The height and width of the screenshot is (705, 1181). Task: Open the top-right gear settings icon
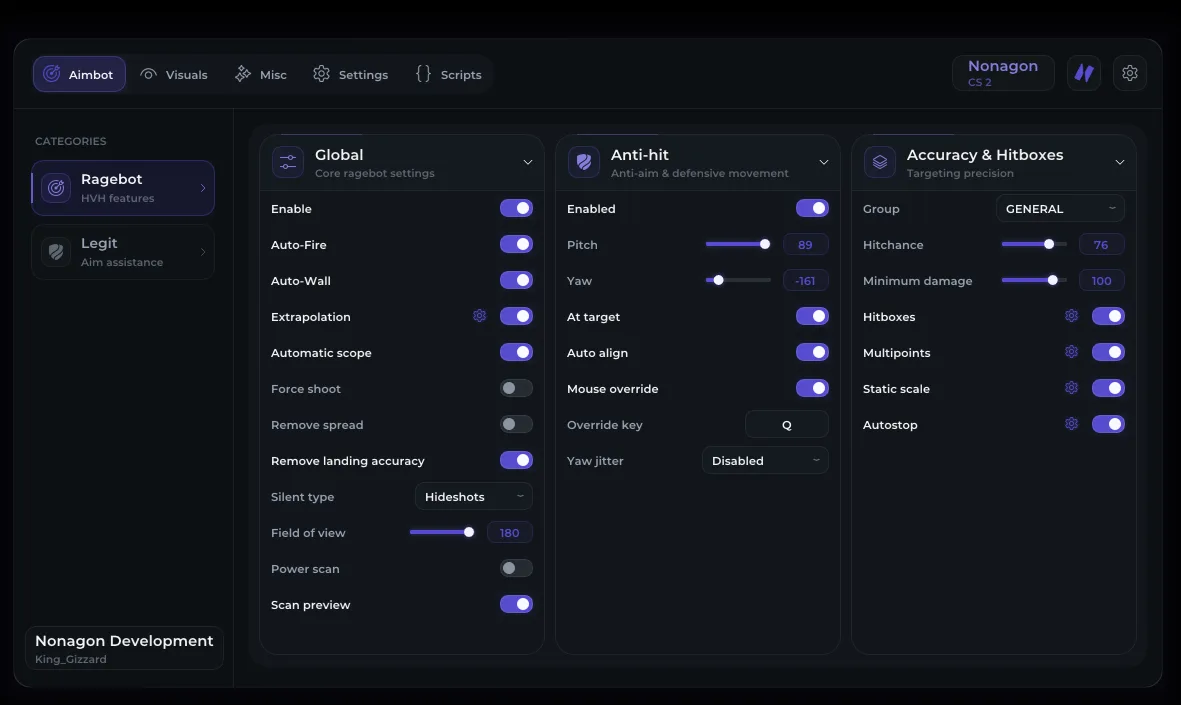[1130, 73]
